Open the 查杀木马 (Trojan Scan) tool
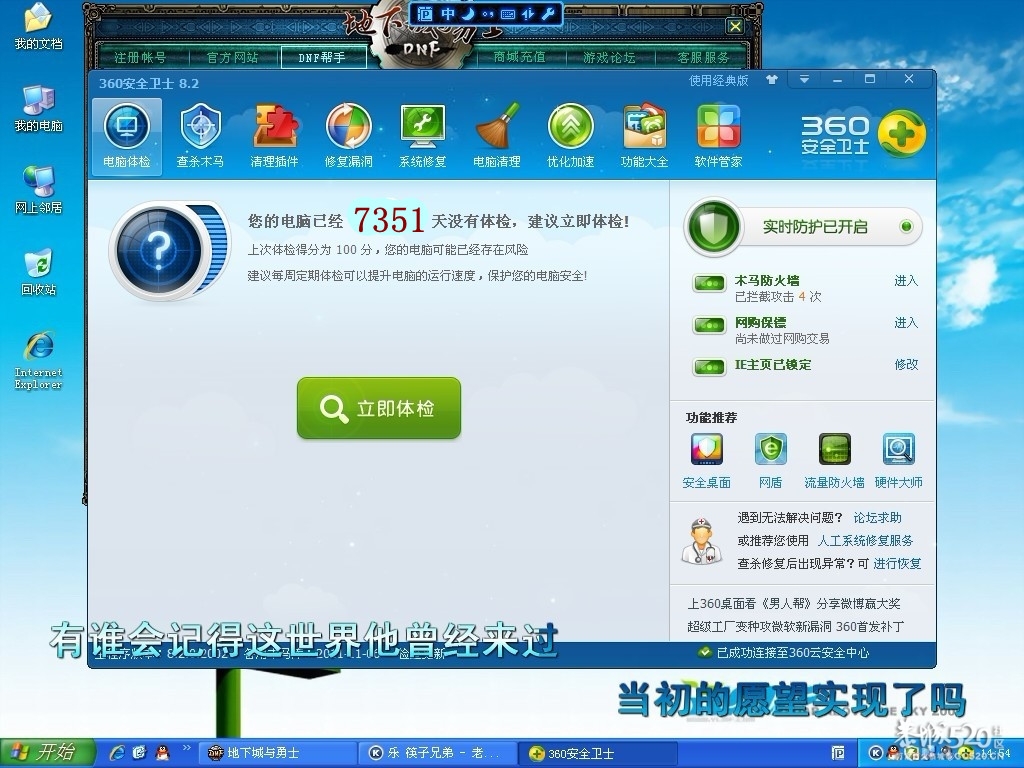This screenshot has width=1024, height=768. 200,135
